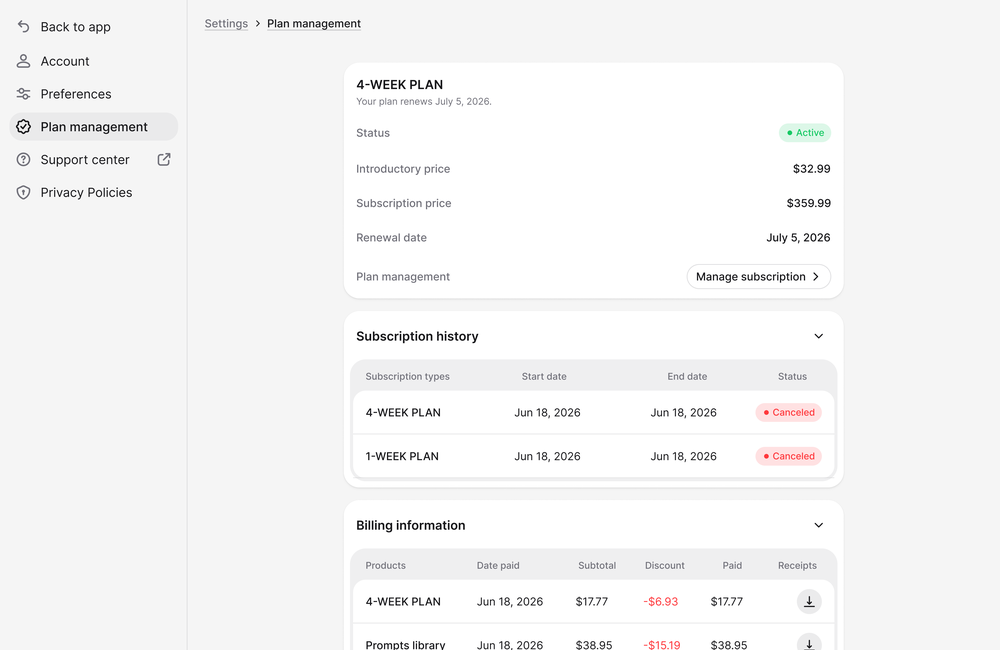Click the Privacy Policies shield icon
The image size is (1000, 650).
click(24, 193)
